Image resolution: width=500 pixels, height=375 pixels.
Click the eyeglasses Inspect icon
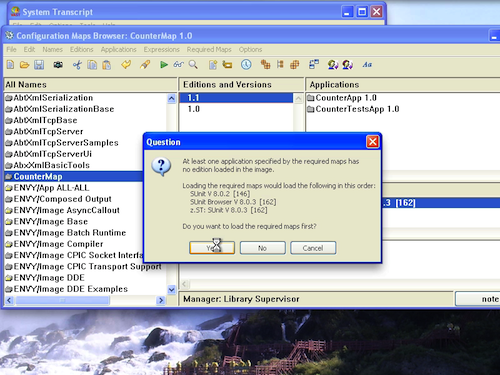178,64
